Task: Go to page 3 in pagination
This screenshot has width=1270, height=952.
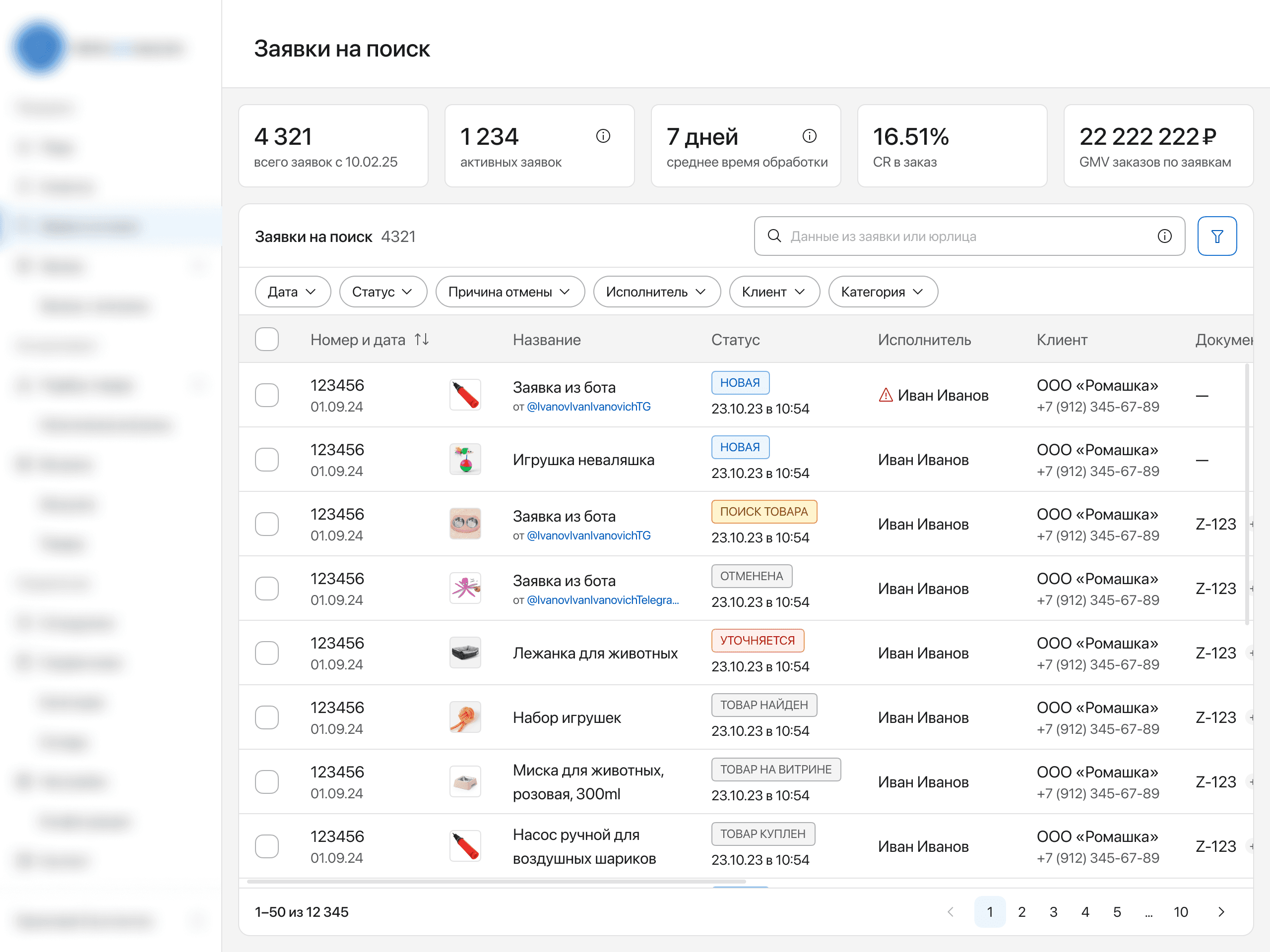Action: pyautogui.click(x=1053, y=911)
